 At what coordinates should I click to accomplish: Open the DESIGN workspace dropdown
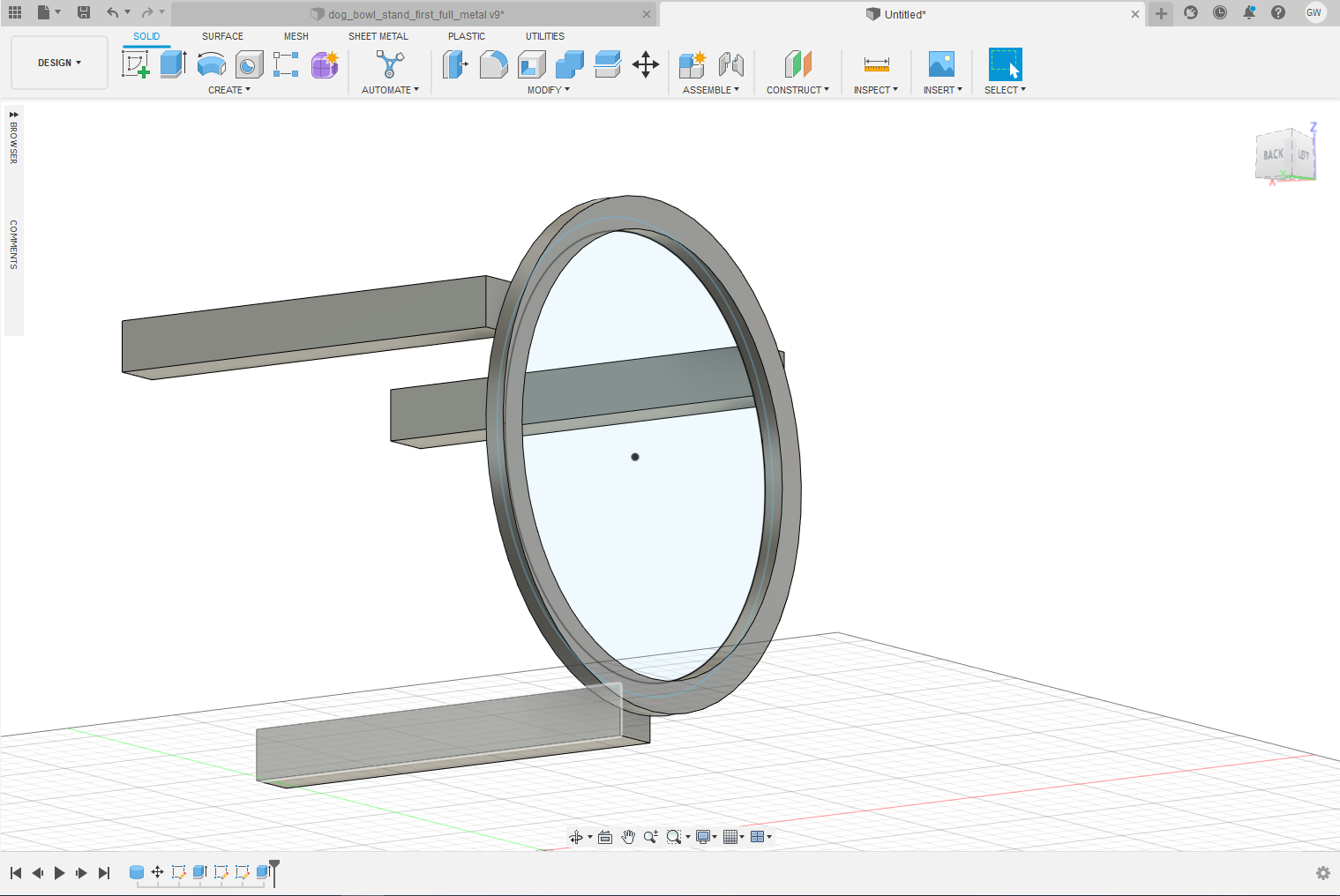tap(59, 63)
